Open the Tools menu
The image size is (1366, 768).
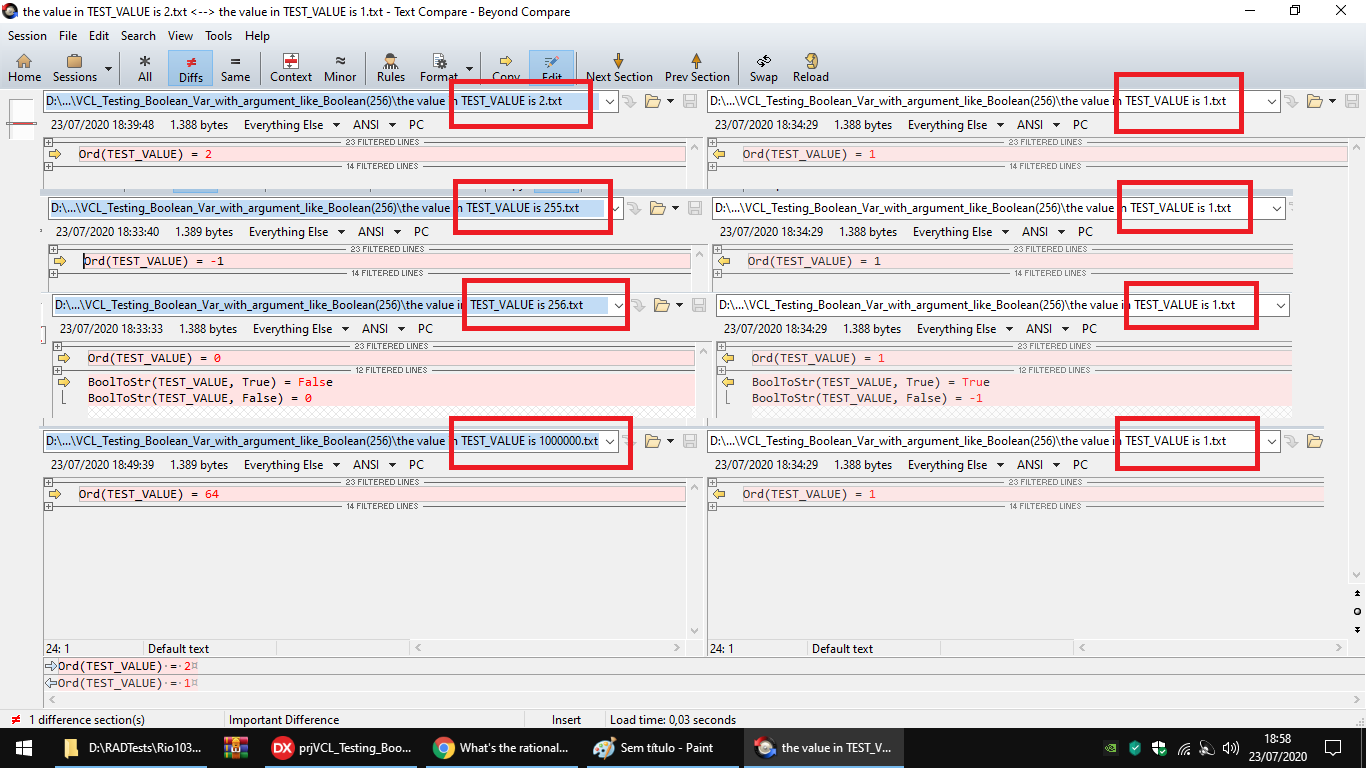[x=219, y=36]
